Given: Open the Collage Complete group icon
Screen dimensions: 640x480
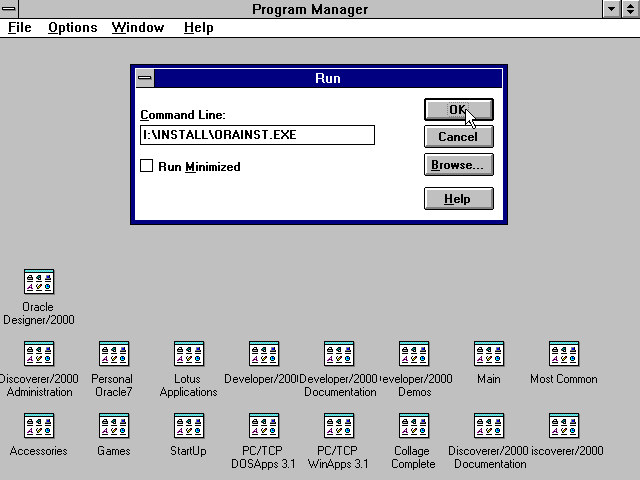Looking at the screenshot, I should tap(413, 426).
